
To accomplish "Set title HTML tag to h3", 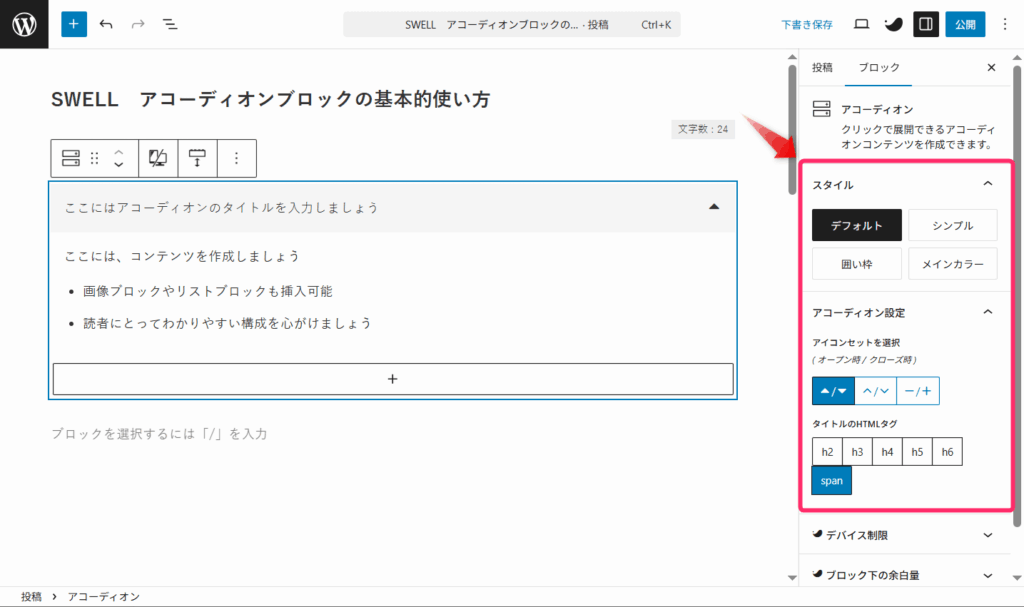I will click(857, 451).
